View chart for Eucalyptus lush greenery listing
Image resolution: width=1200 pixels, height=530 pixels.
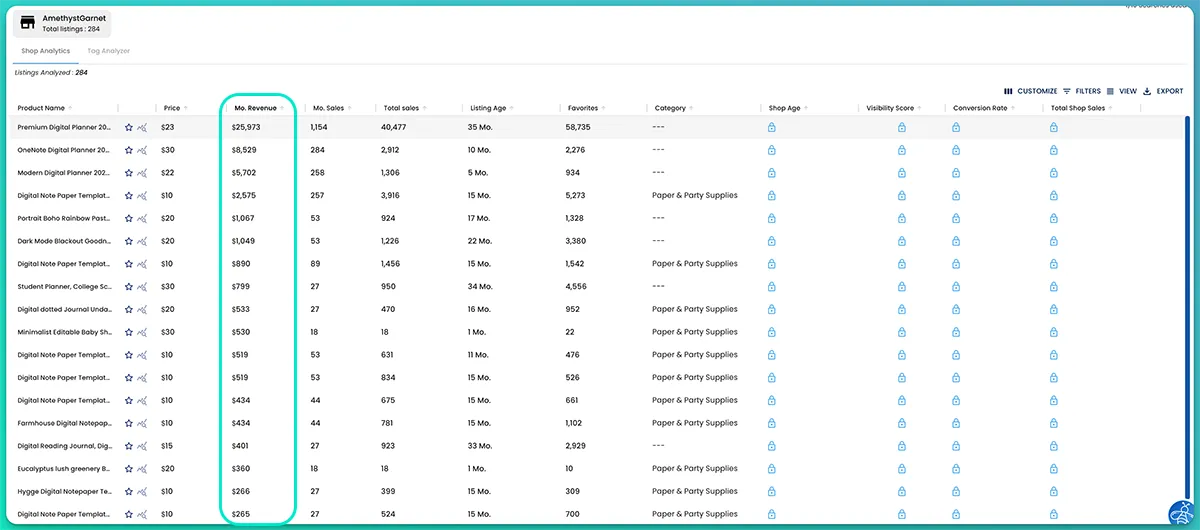click(142, 468)
